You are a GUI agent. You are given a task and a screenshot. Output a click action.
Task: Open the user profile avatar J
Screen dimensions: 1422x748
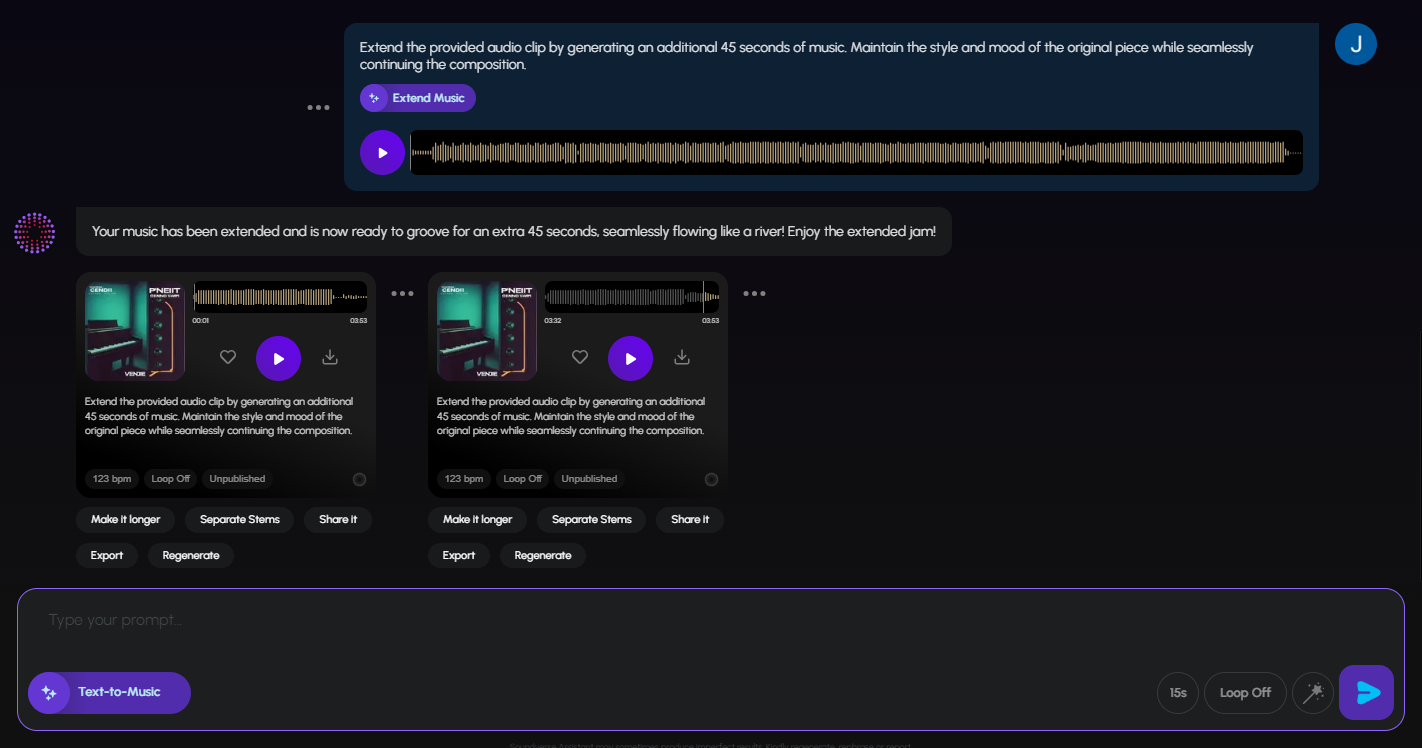1356,44
